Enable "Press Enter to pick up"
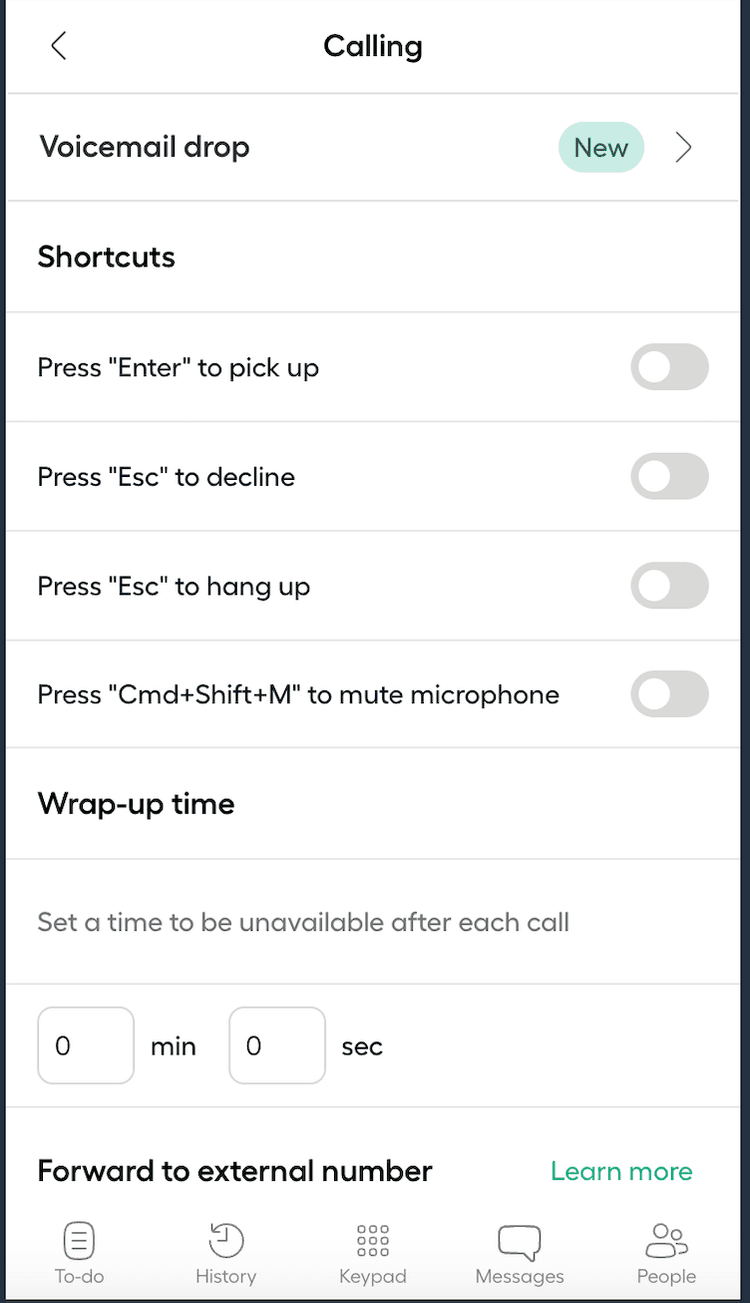The image size is (750, 1303). [x=669, y=367]
